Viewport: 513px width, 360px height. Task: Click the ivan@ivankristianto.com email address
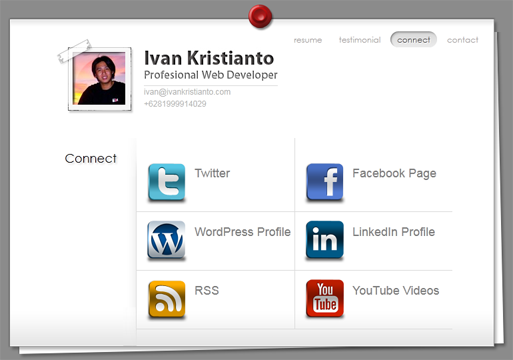(x=187, y=92)
